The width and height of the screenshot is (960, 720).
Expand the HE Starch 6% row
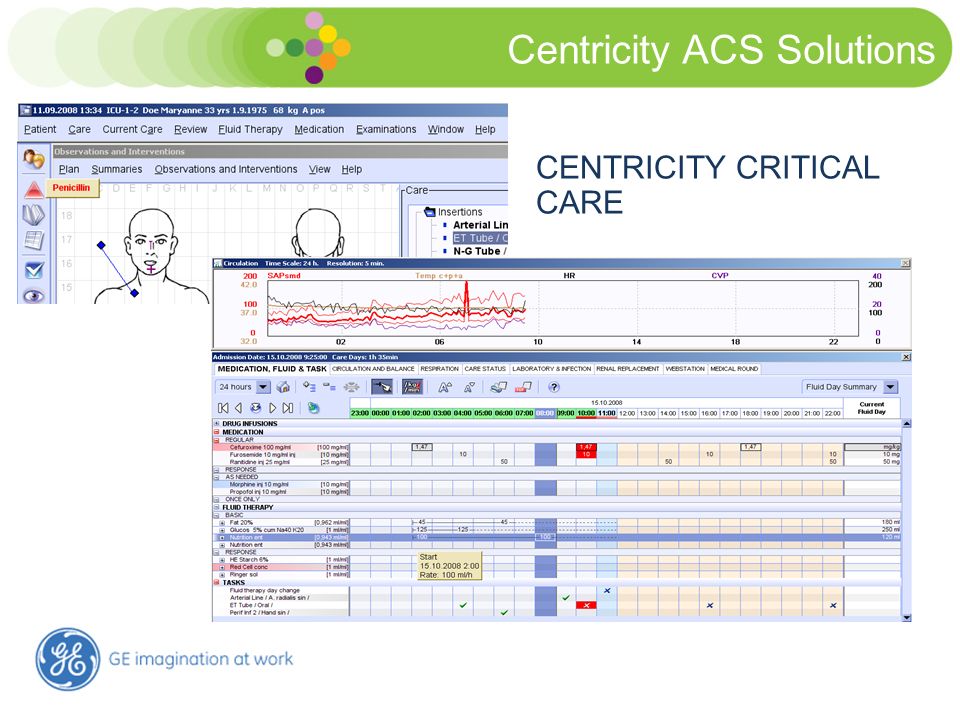pyautogui.click(x=222, y=560)
